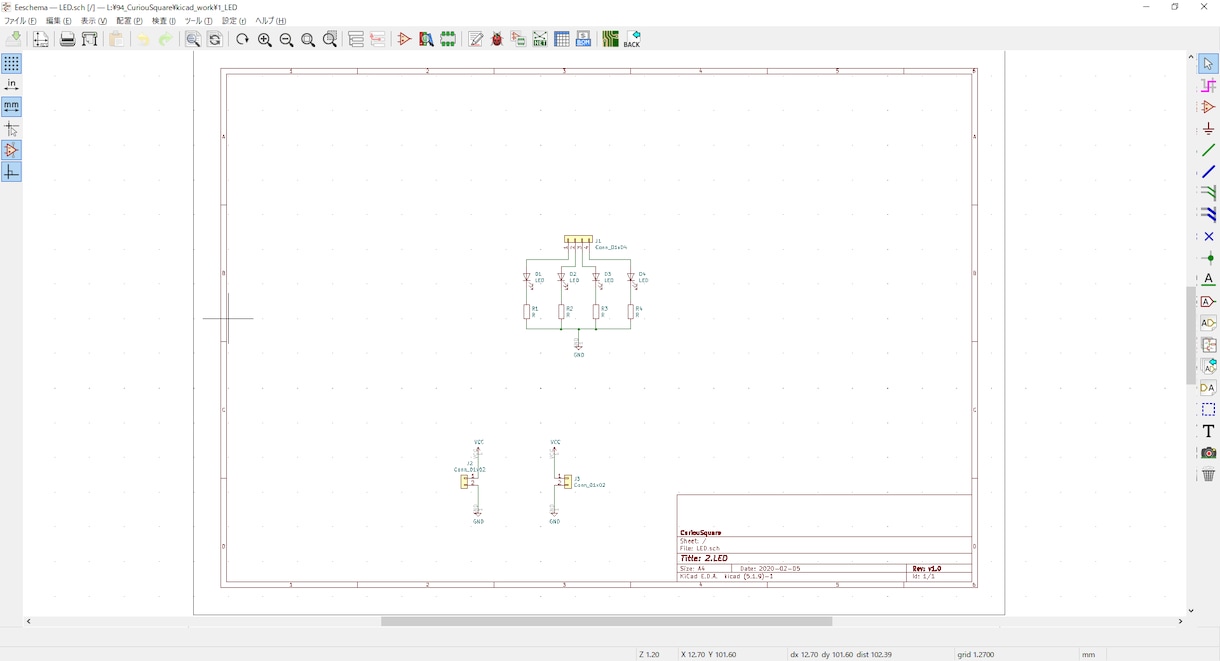The width and height of the screenshot is (1220, 661).
Task: Click the vertical scrollbar down arrow
Action: click(1191, 610)
